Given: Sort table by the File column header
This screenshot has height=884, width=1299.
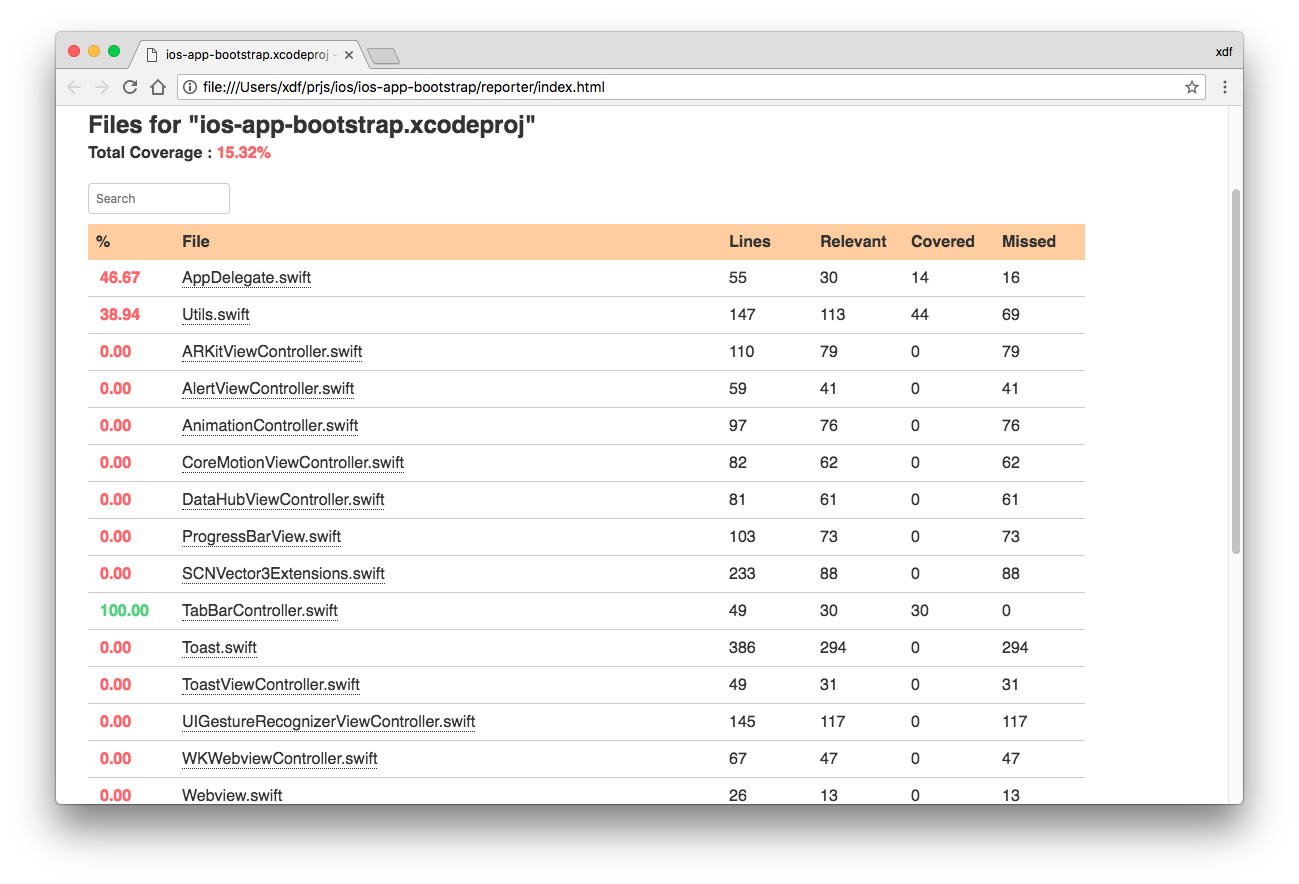Looking at the screenshot, I should 196,242.
